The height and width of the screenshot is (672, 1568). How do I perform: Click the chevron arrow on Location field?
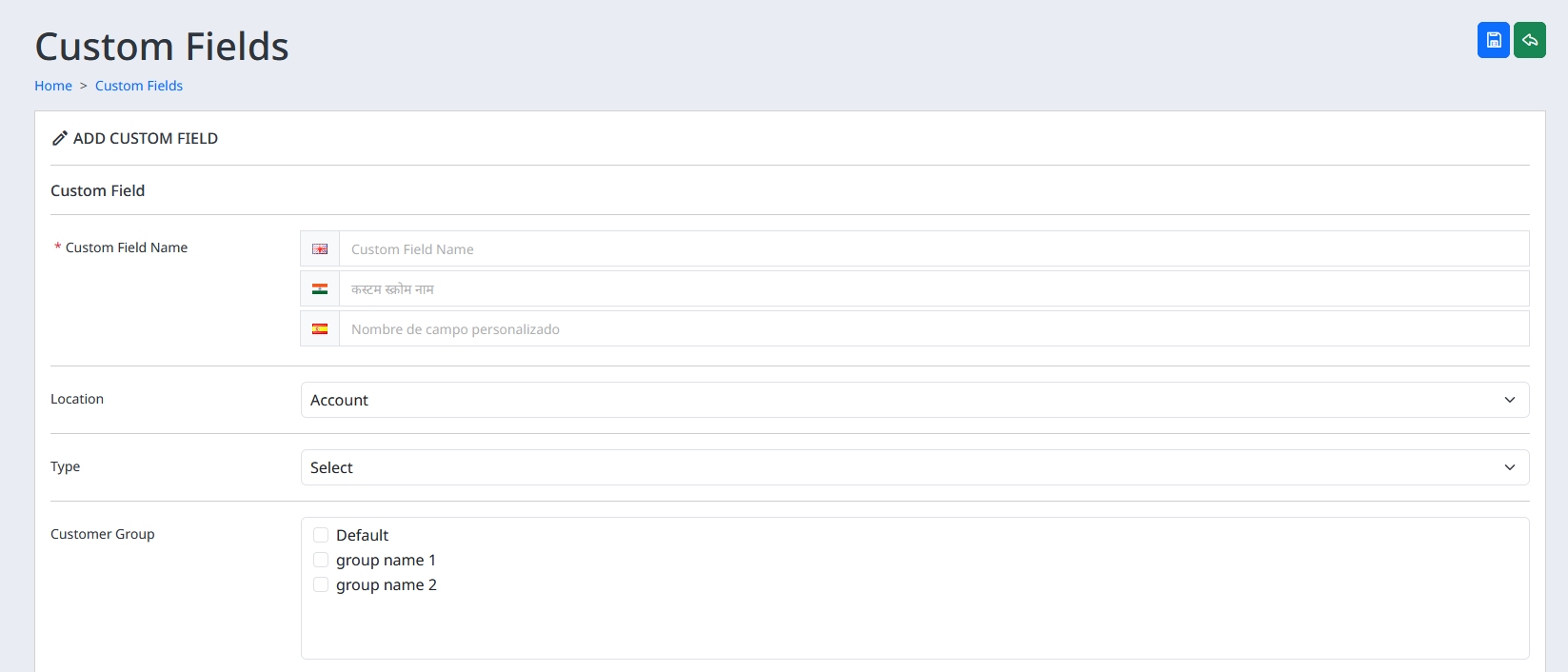pos(1509,400)
